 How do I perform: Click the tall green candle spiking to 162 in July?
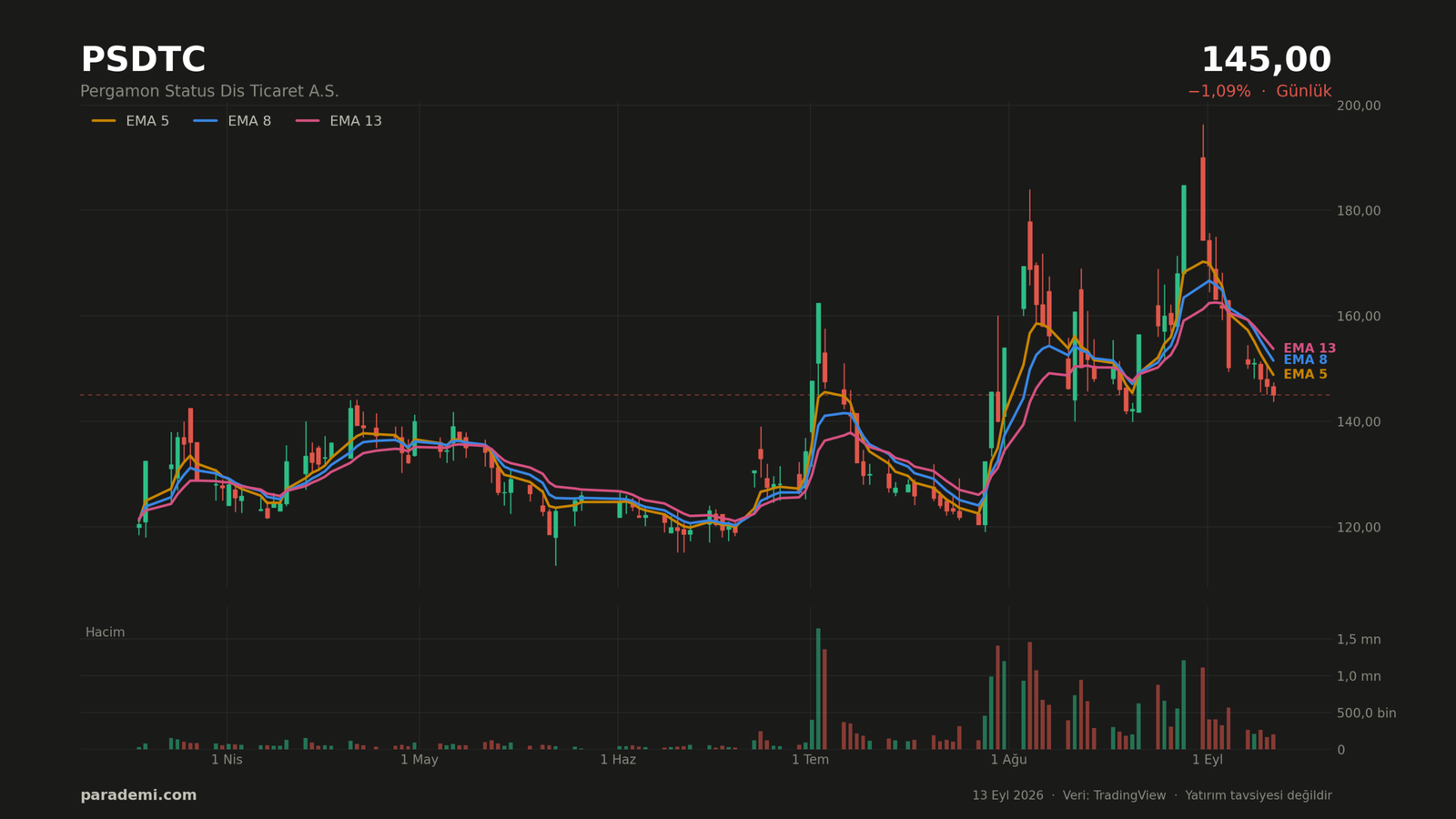pos(818,333)
